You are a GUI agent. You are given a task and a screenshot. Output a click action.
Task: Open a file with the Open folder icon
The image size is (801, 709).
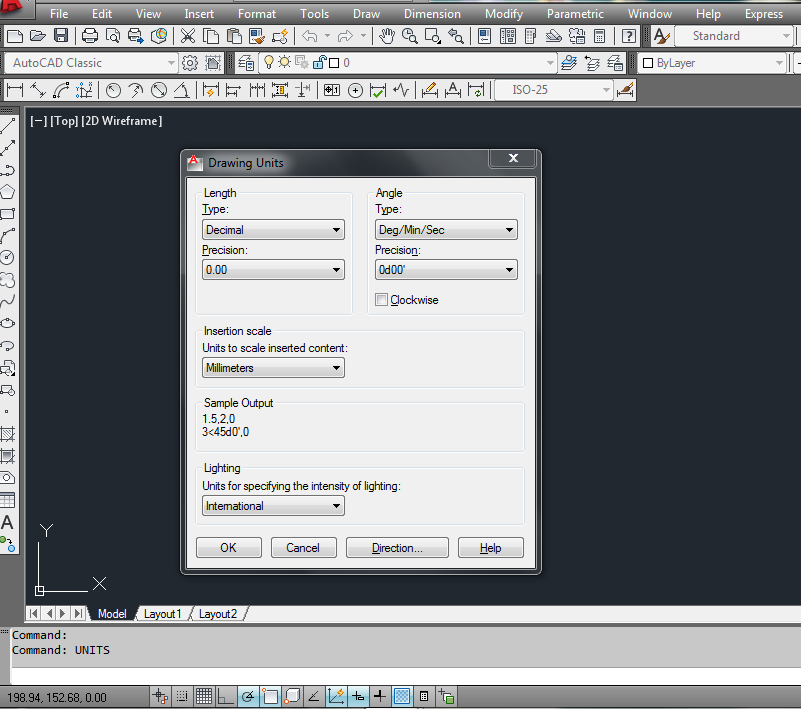tap(38, 36)
